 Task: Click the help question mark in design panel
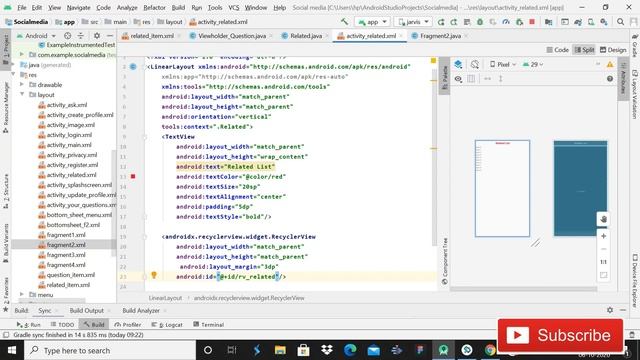click(x=610, y=79)
